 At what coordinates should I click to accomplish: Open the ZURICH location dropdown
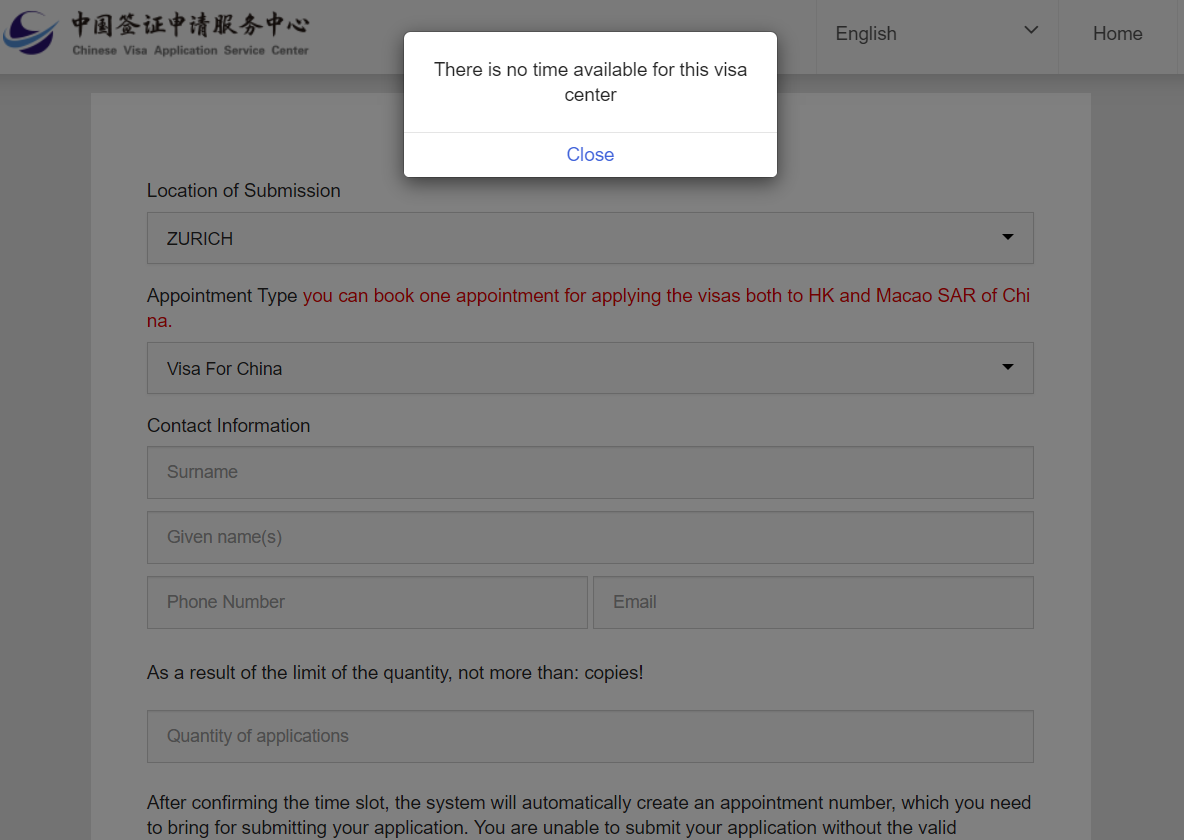click(x=590, y=238)
